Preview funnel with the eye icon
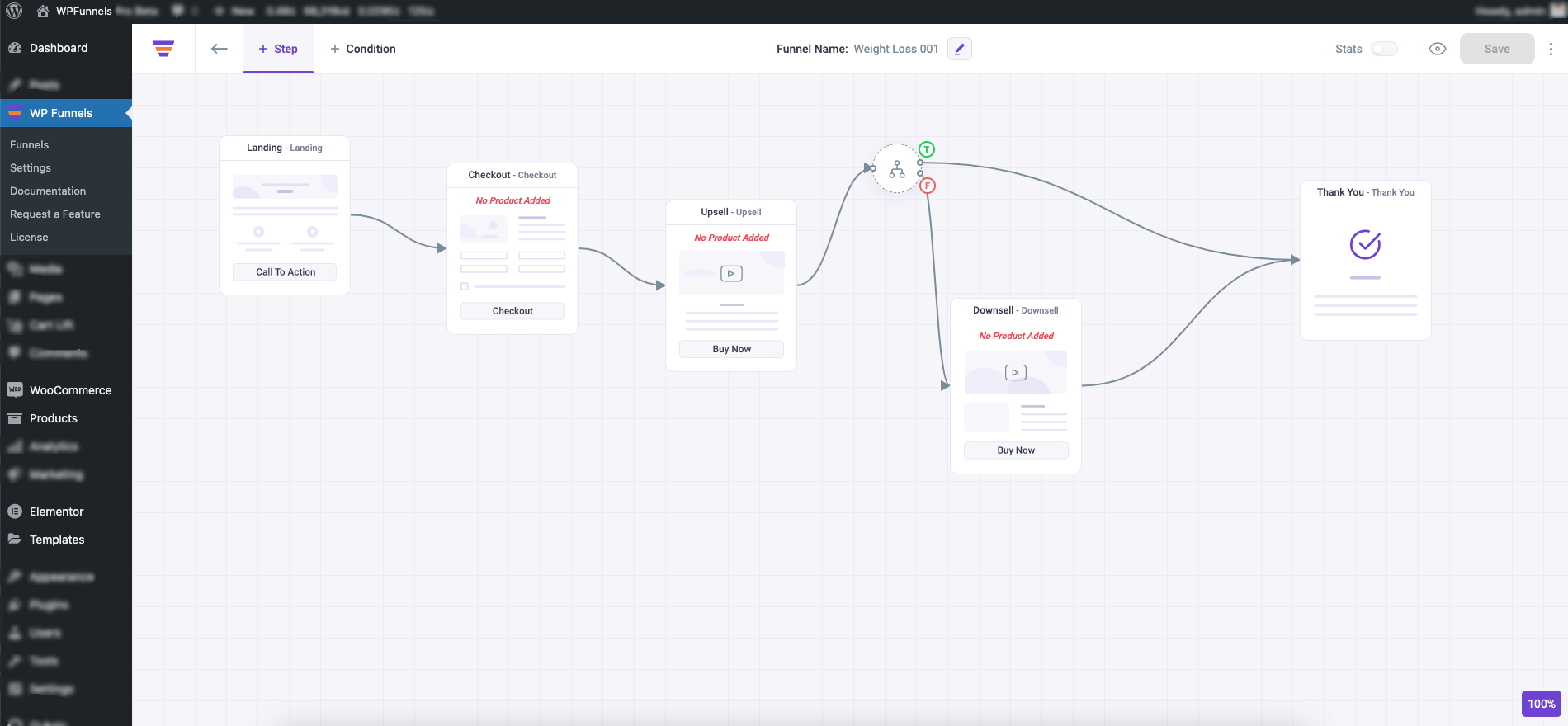1568x726 pixels. click(x=1438, y=49)
